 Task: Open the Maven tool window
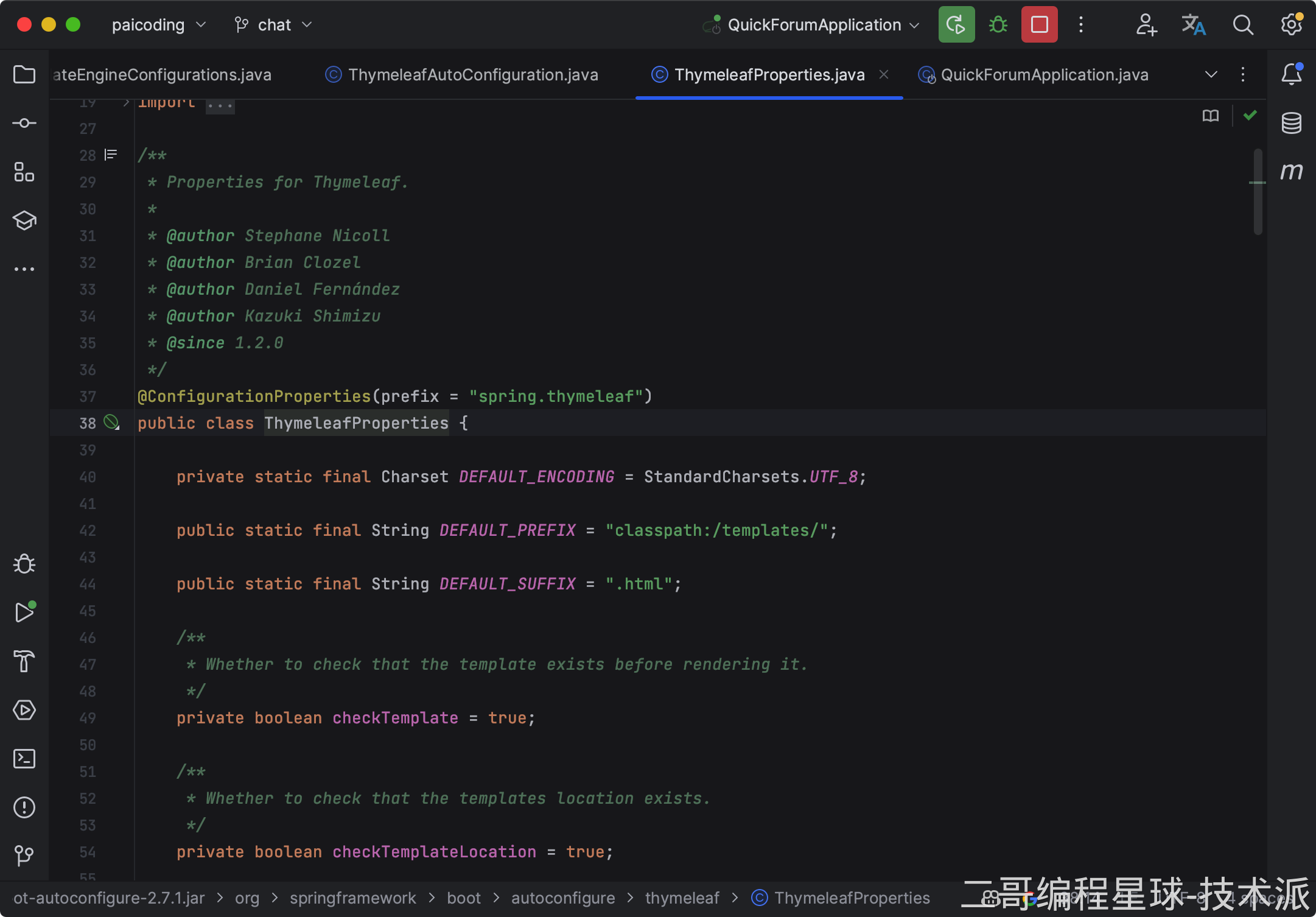point(1291,171)
